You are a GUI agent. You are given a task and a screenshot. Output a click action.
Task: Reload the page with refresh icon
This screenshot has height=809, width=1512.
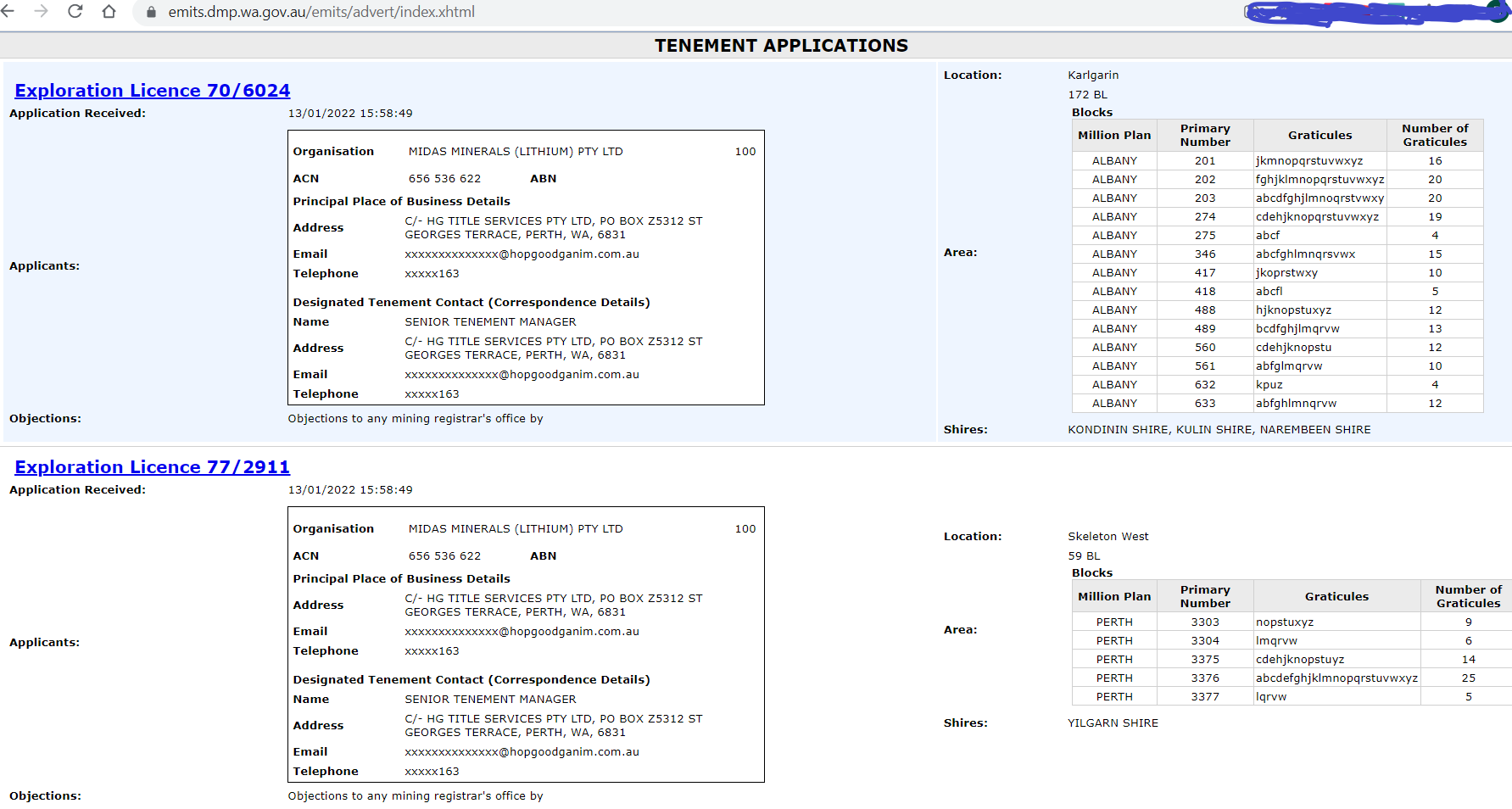pos(75,12)
